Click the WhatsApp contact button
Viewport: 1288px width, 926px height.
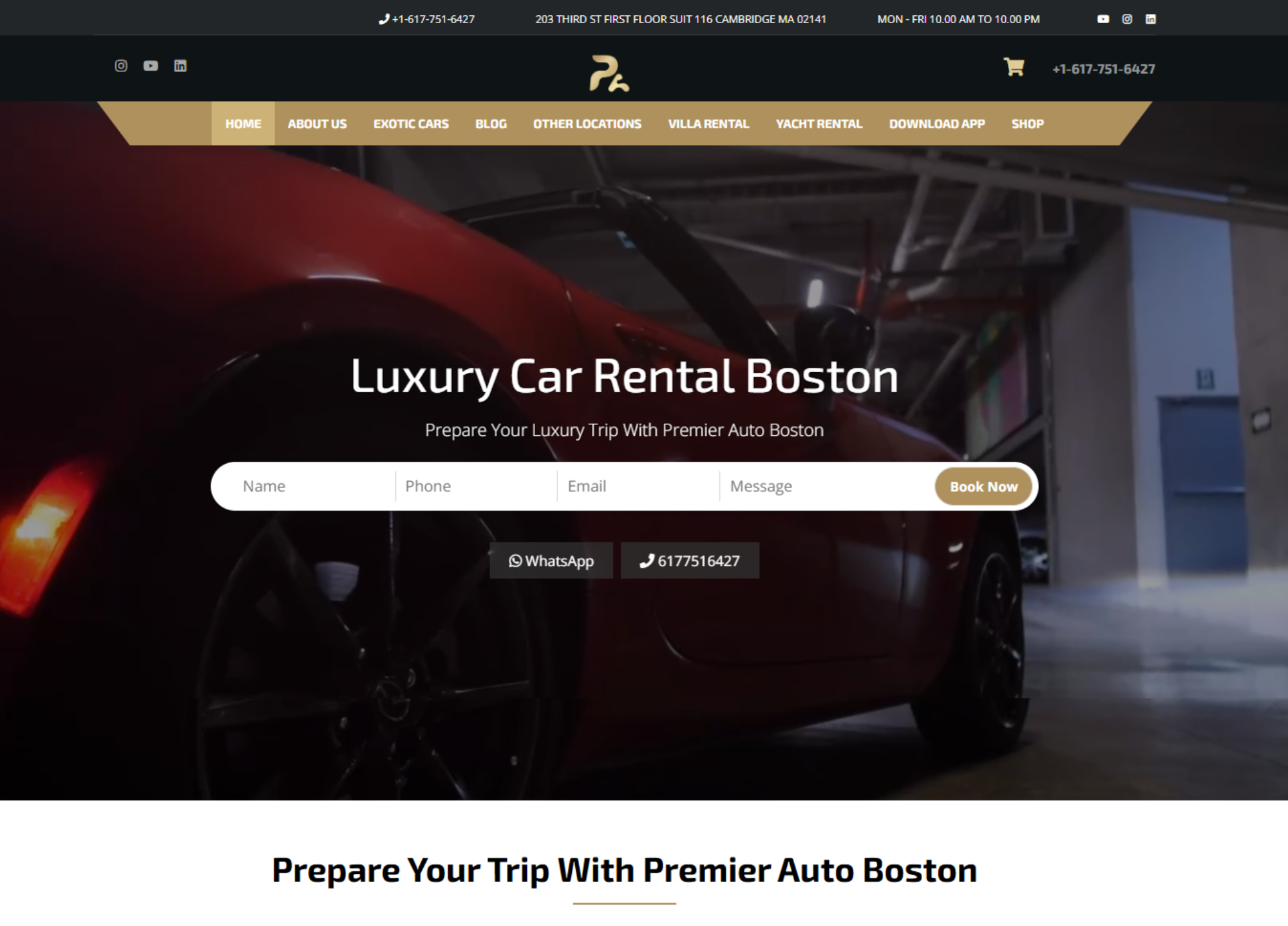point(551,561)
